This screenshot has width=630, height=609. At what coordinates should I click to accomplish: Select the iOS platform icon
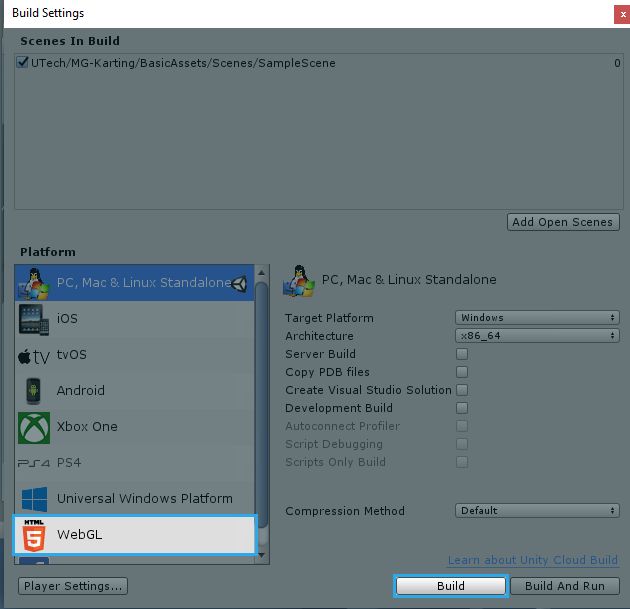click(33, 319)
